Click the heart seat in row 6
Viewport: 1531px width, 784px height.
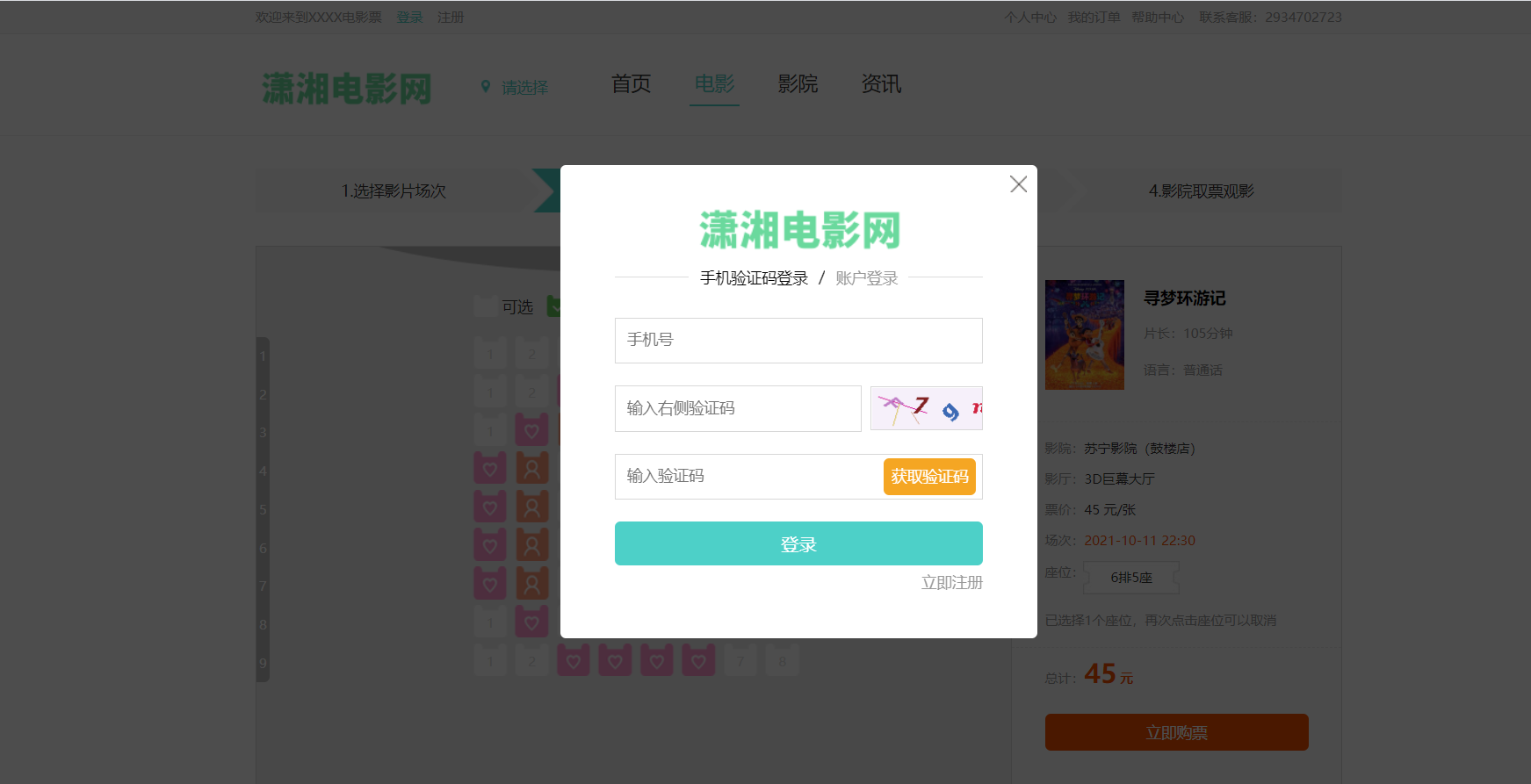(490, 545)
